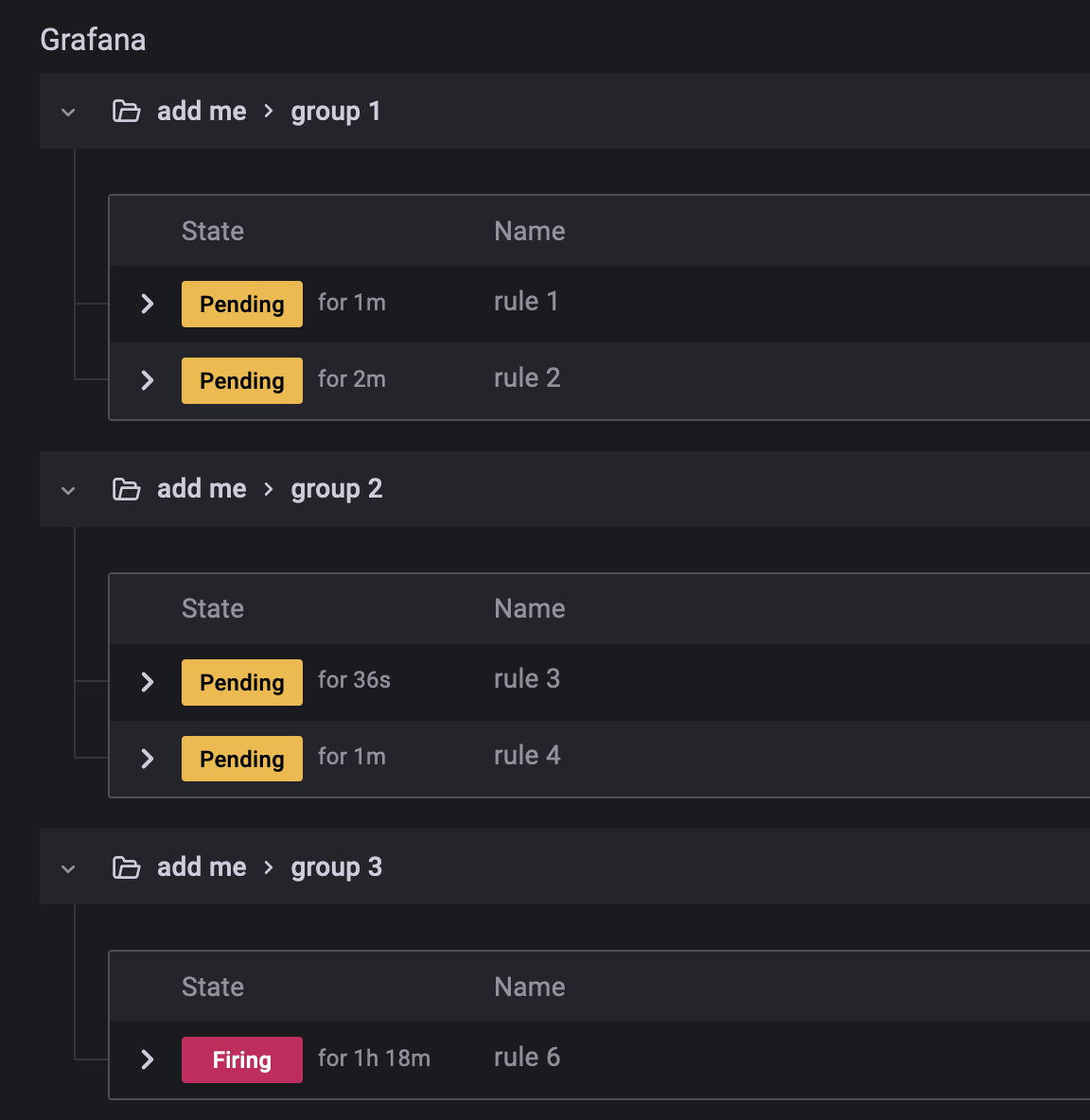Viewport: 1090px width, 1120px height.
Task: Click the folder icon for group 3
Action: point(126,866)
